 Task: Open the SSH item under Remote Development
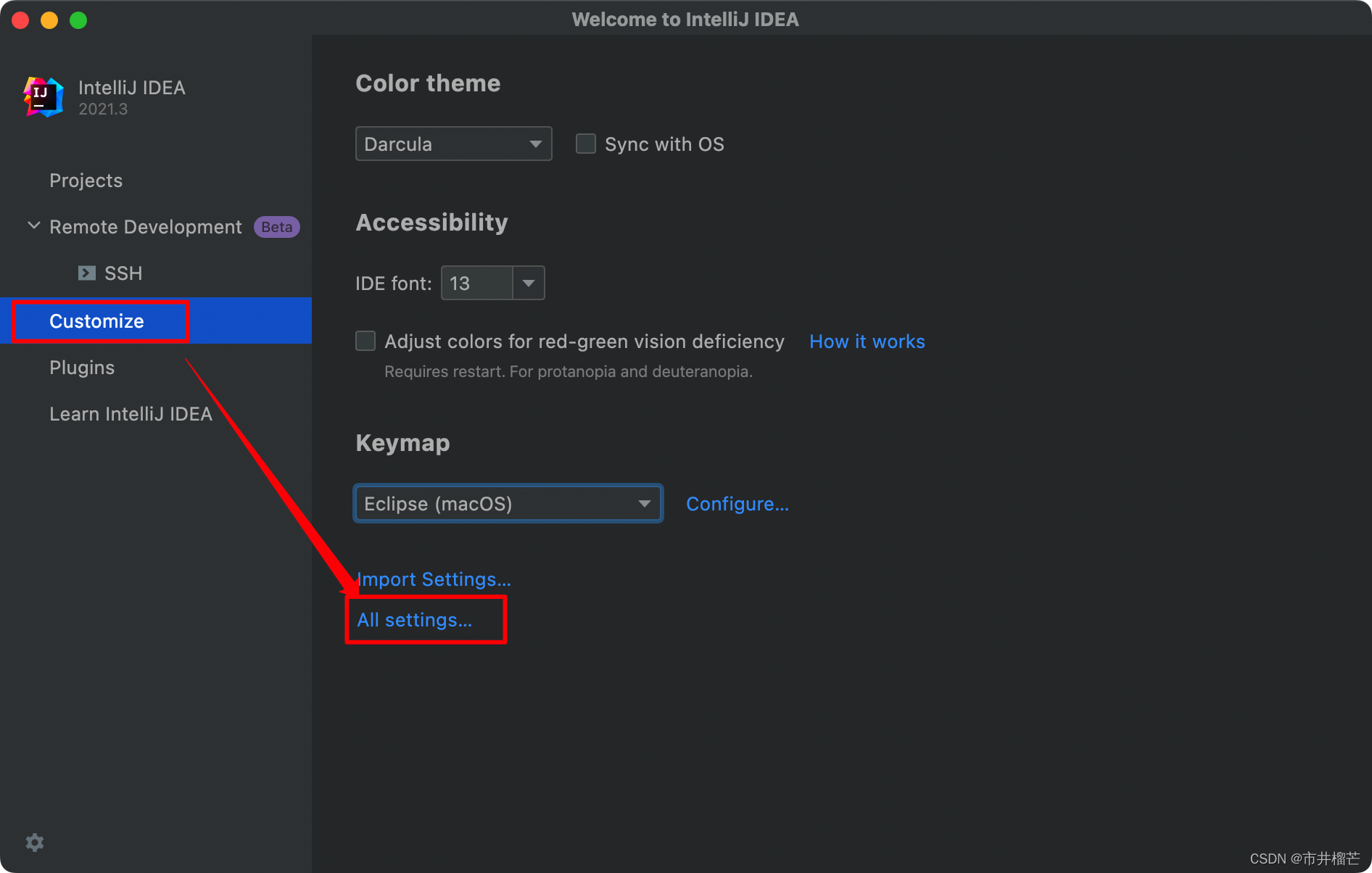(123, 273)
